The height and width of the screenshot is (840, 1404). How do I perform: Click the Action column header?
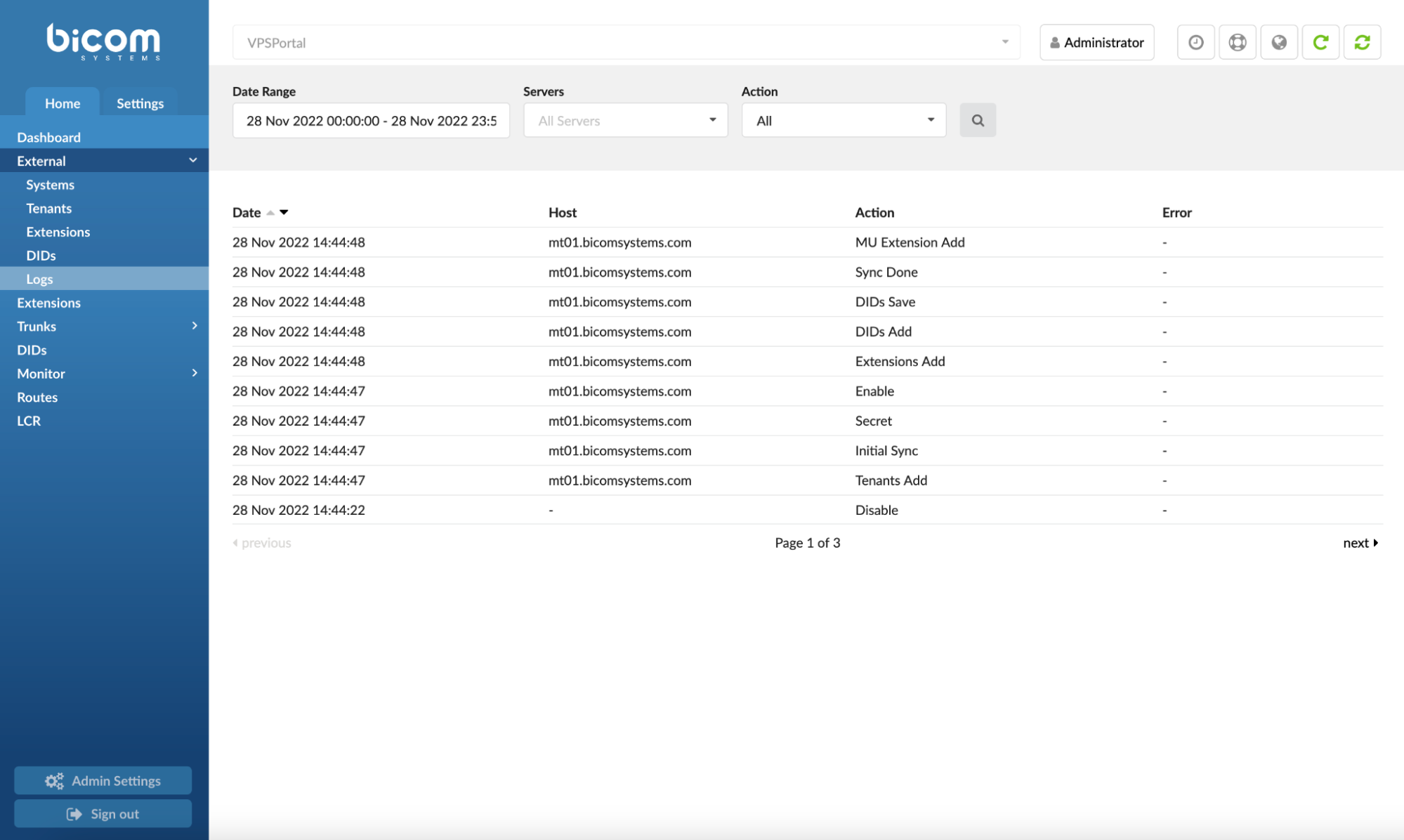tap(874, 212)
